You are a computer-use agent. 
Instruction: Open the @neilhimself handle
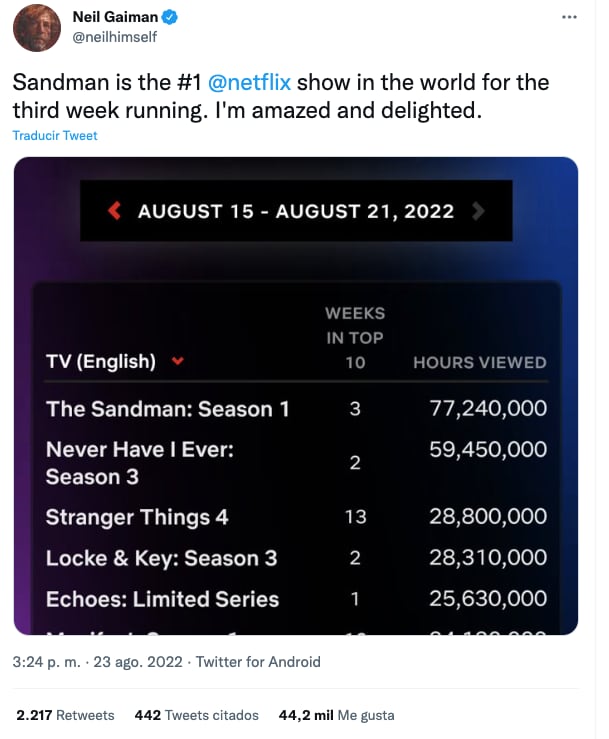pyautogui.click(x=114, y=37)
